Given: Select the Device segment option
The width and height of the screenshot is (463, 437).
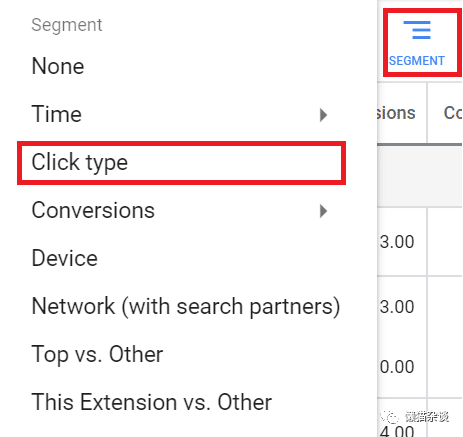Looking at the screenshot, I should [x=65, y=258].
